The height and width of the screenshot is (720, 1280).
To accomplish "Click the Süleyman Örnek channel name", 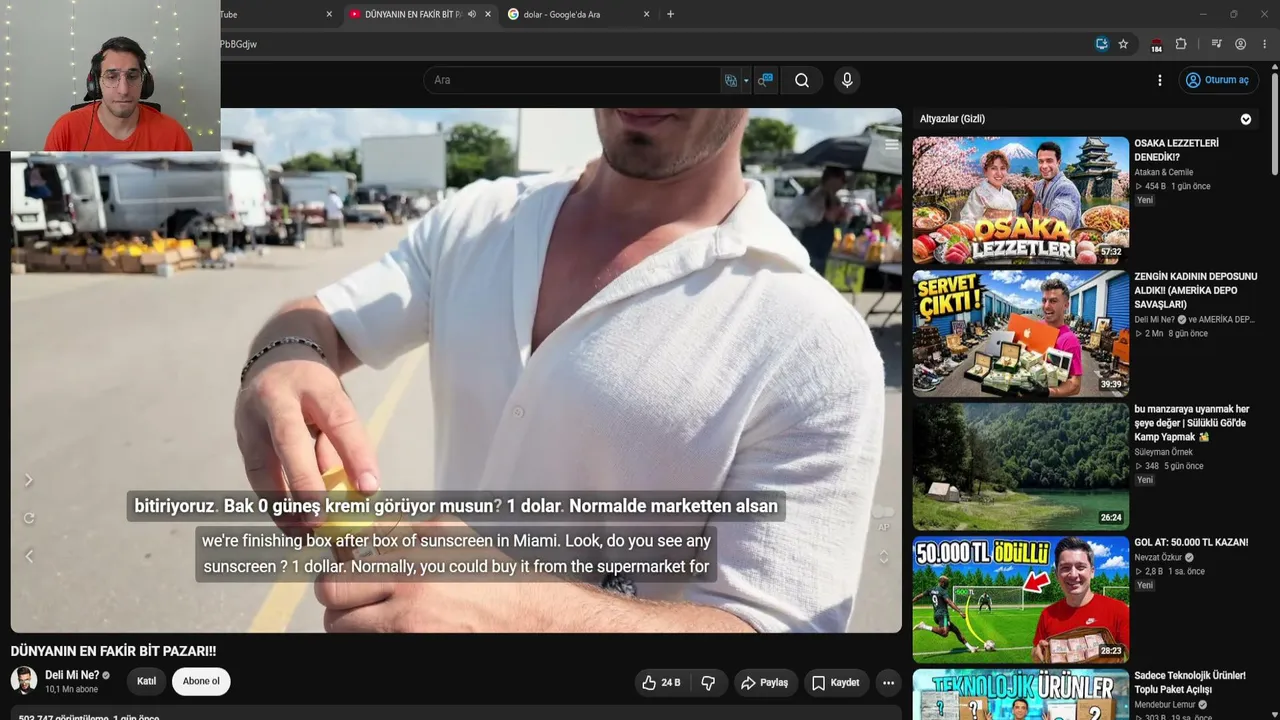I will point(1163,452).
